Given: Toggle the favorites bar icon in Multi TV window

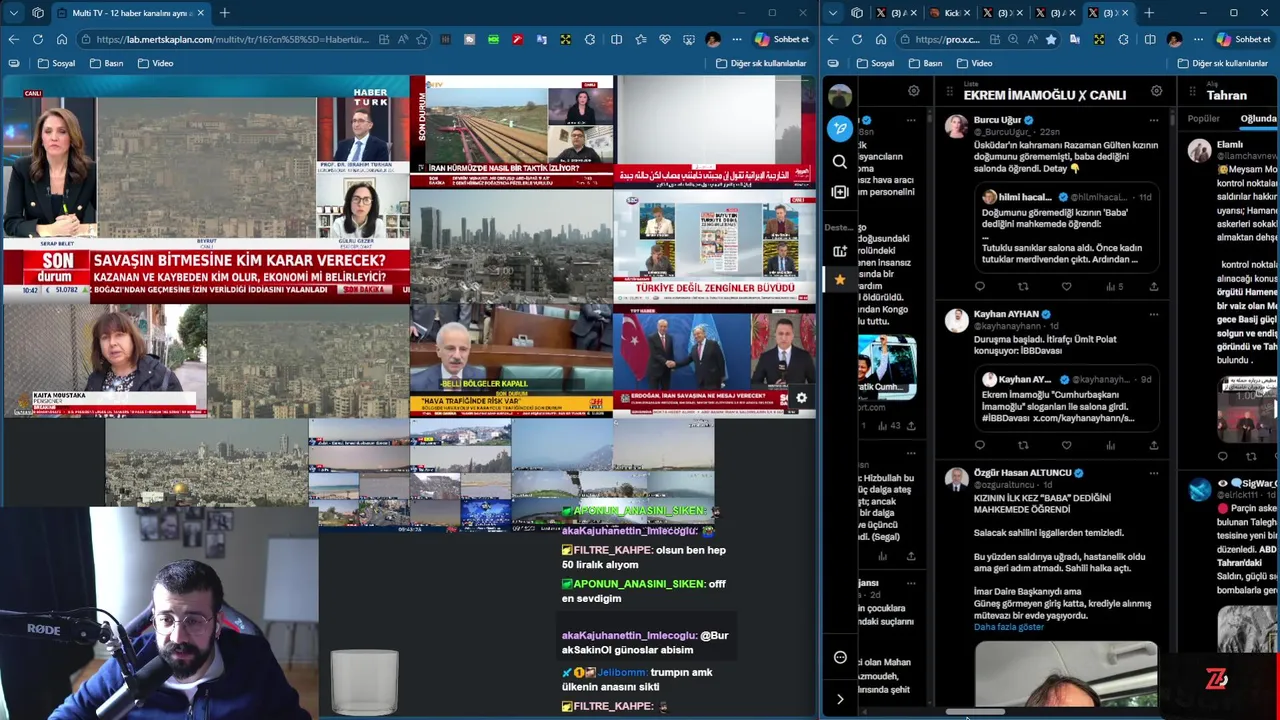Looking at the screenshot, I should (640, 39).
